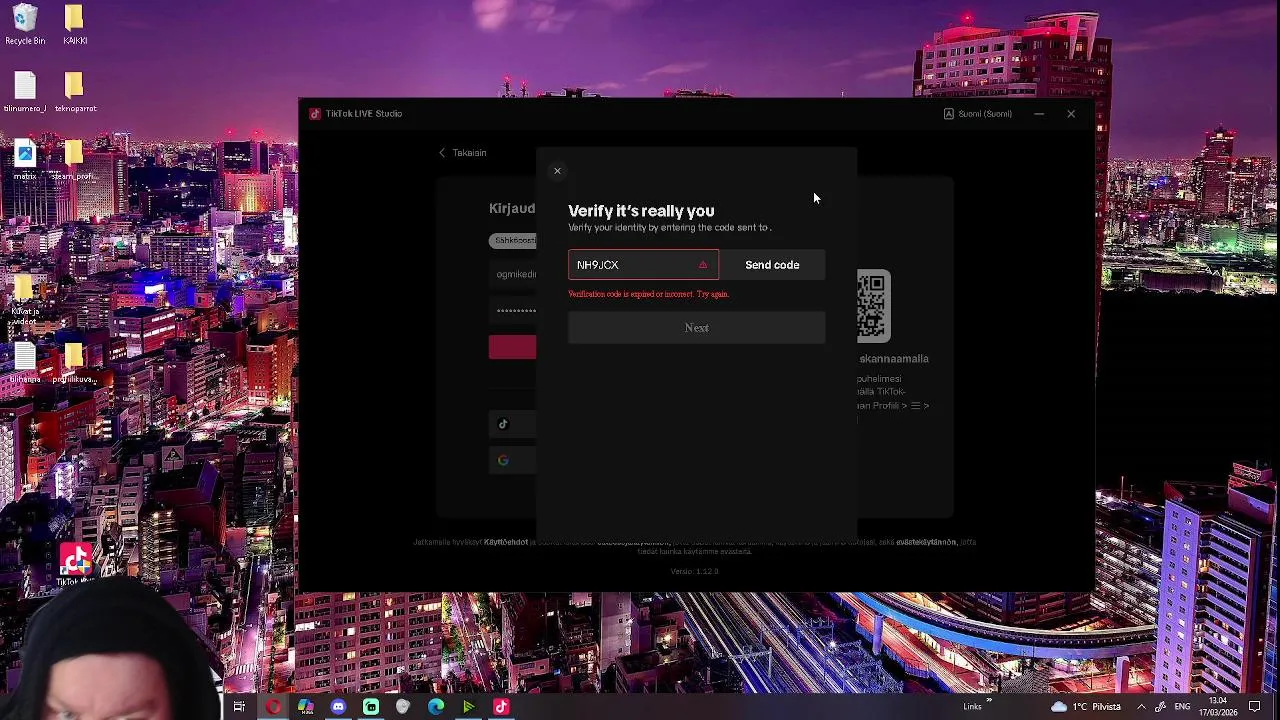This screenshot has height=720, width=1280.
Task: Open the Recycle Bin desktop icon
Action: (25, 25)
